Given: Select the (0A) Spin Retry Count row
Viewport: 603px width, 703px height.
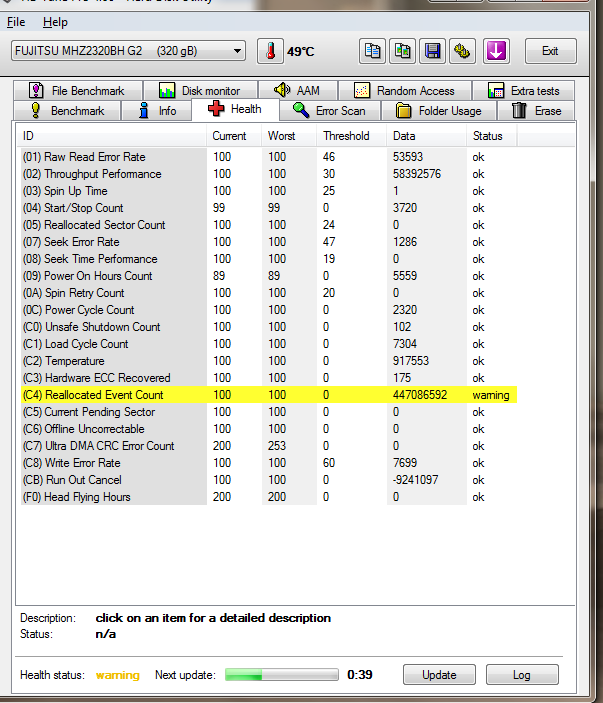Looking at the screenshot, I should (x=269, y=293).
